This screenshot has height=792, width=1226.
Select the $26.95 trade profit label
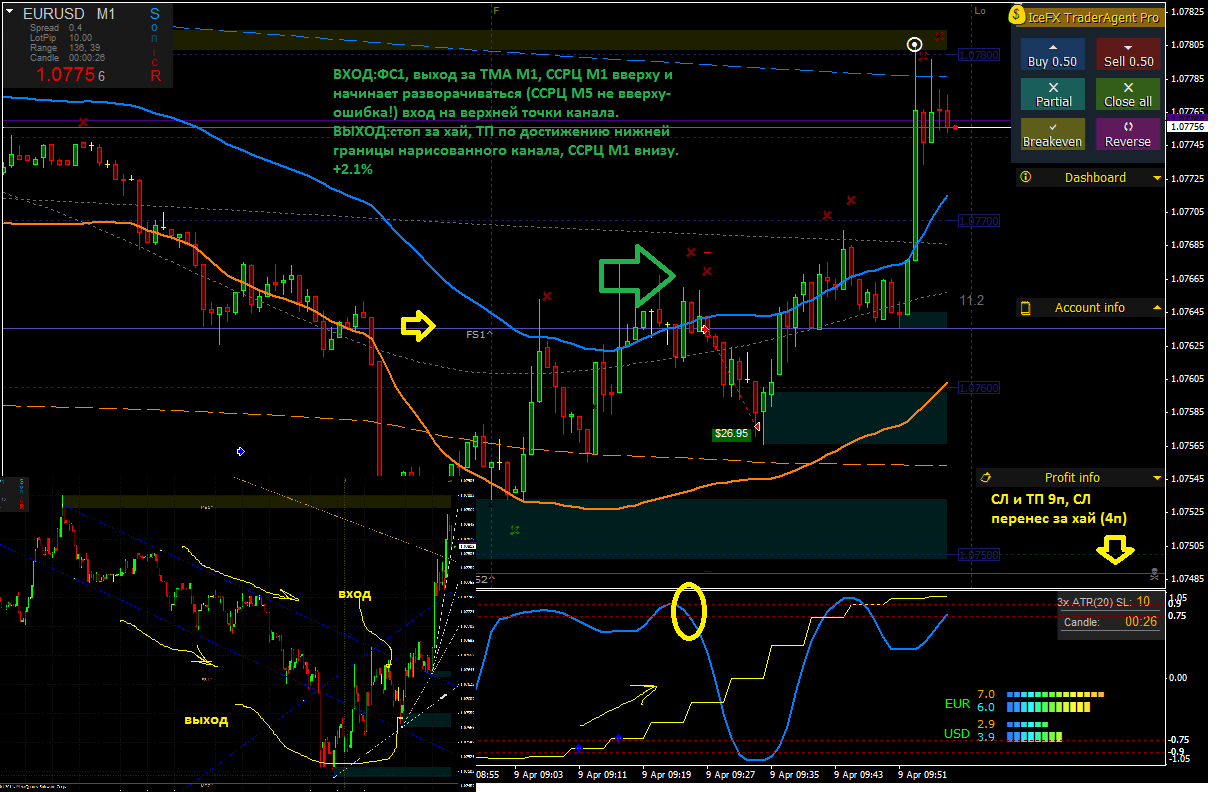click(x=731, y=434)
